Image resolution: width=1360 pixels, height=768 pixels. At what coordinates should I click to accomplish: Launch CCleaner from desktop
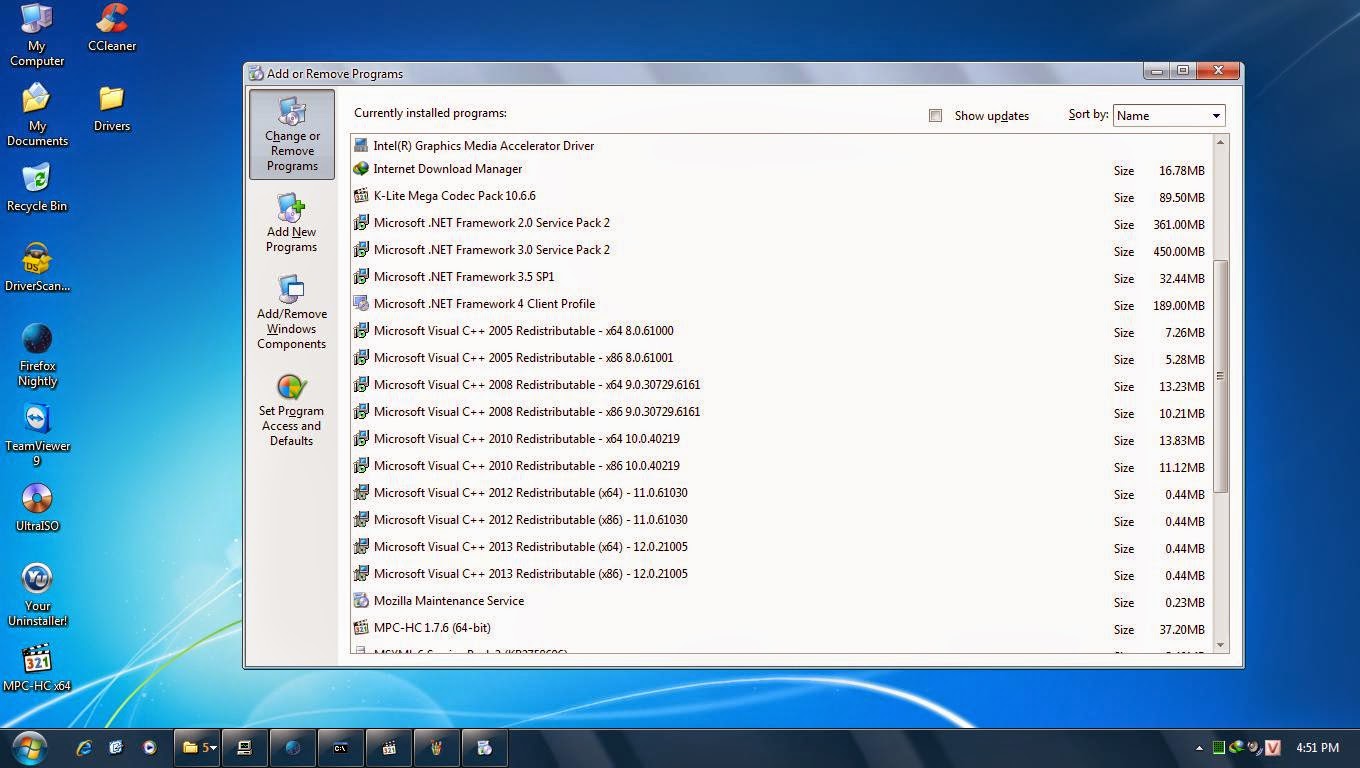[x=112, y=27]
